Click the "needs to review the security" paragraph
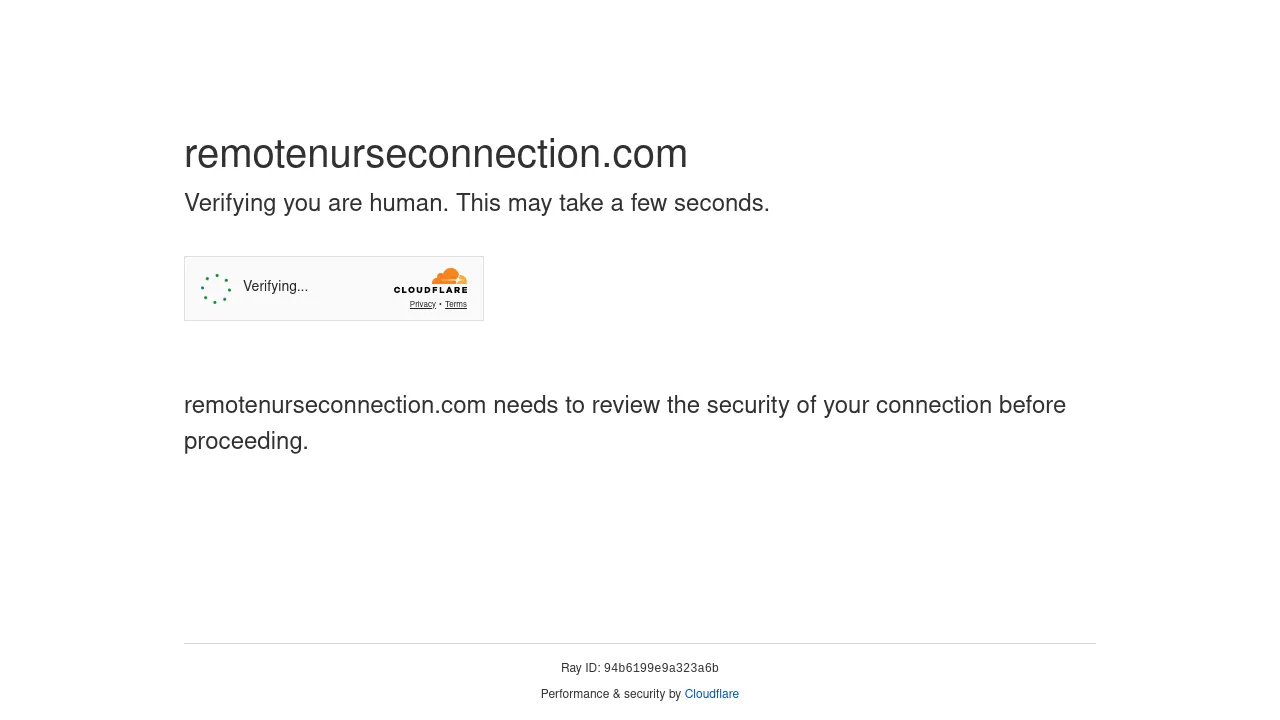 625,423
